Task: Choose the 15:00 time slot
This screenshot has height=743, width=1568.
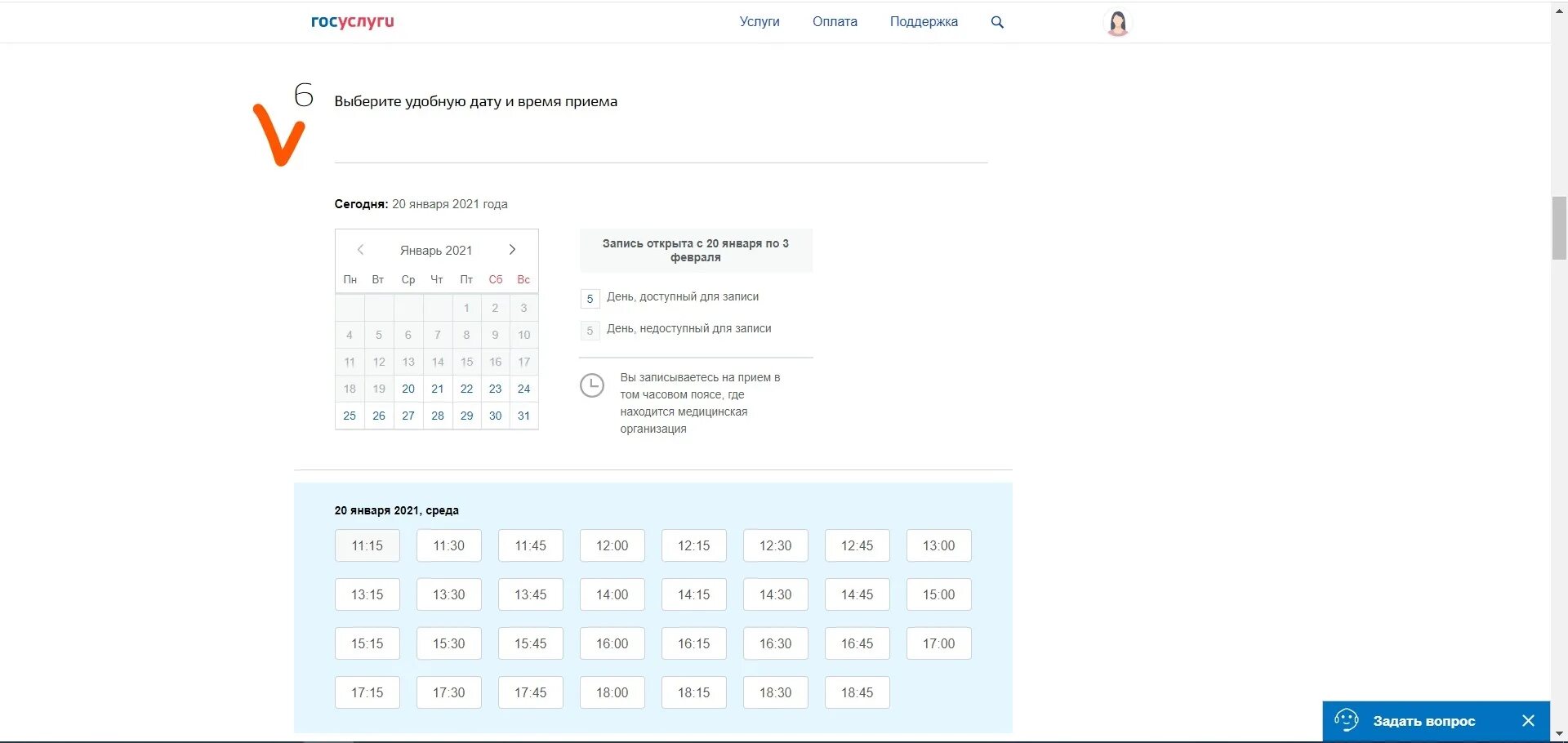Action: click(x=939, y=594)
